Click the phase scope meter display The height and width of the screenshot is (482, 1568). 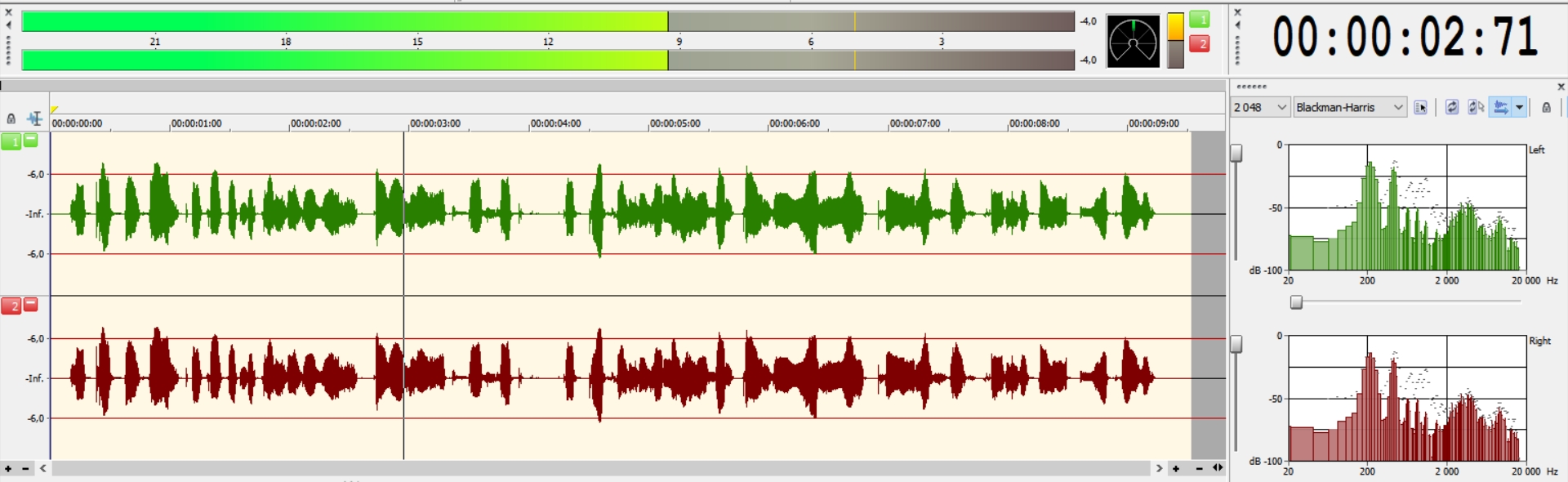1133,41
